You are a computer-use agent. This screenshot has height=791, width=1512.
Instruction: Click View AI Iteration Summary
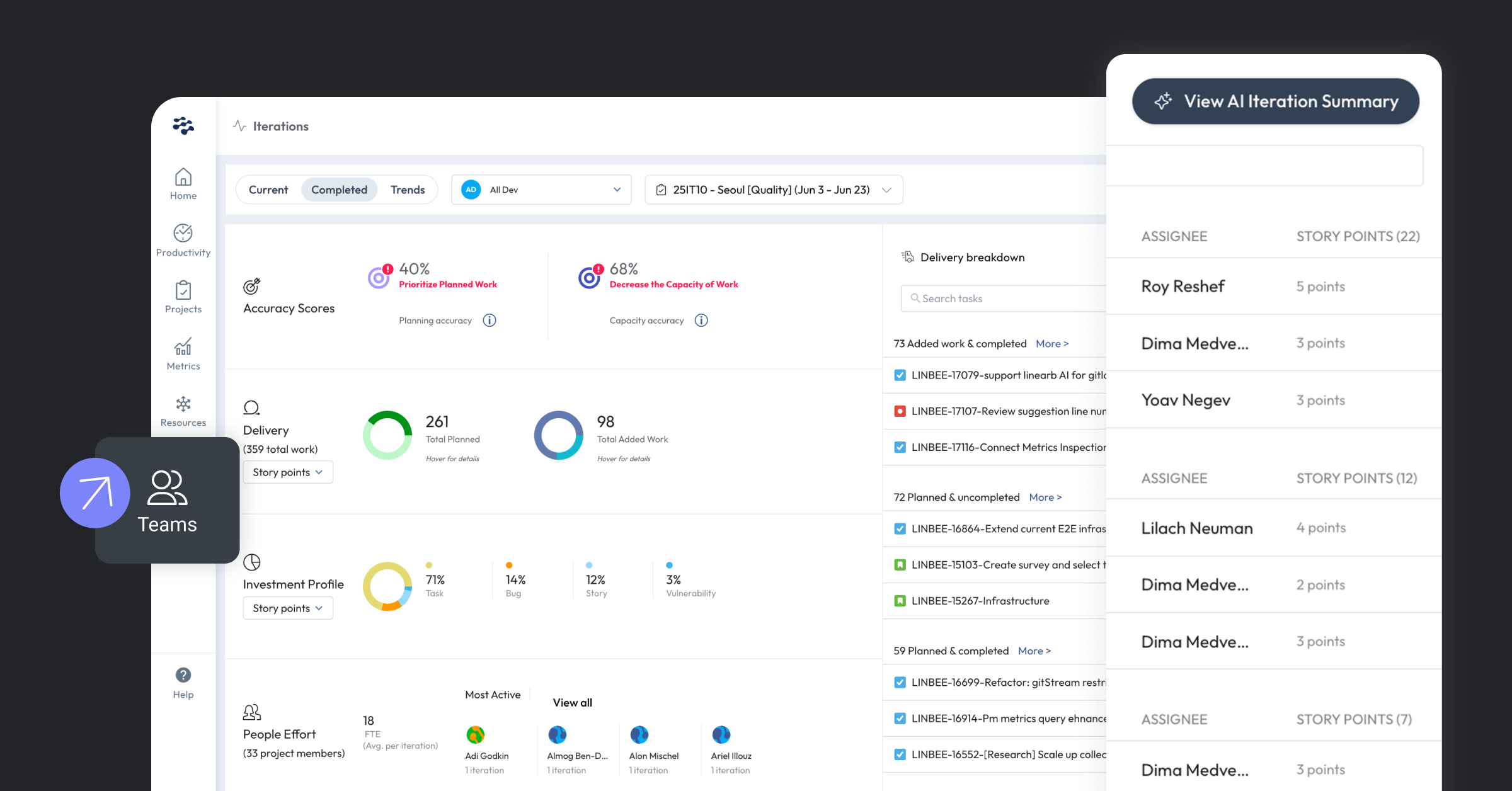pos(1275,101)
